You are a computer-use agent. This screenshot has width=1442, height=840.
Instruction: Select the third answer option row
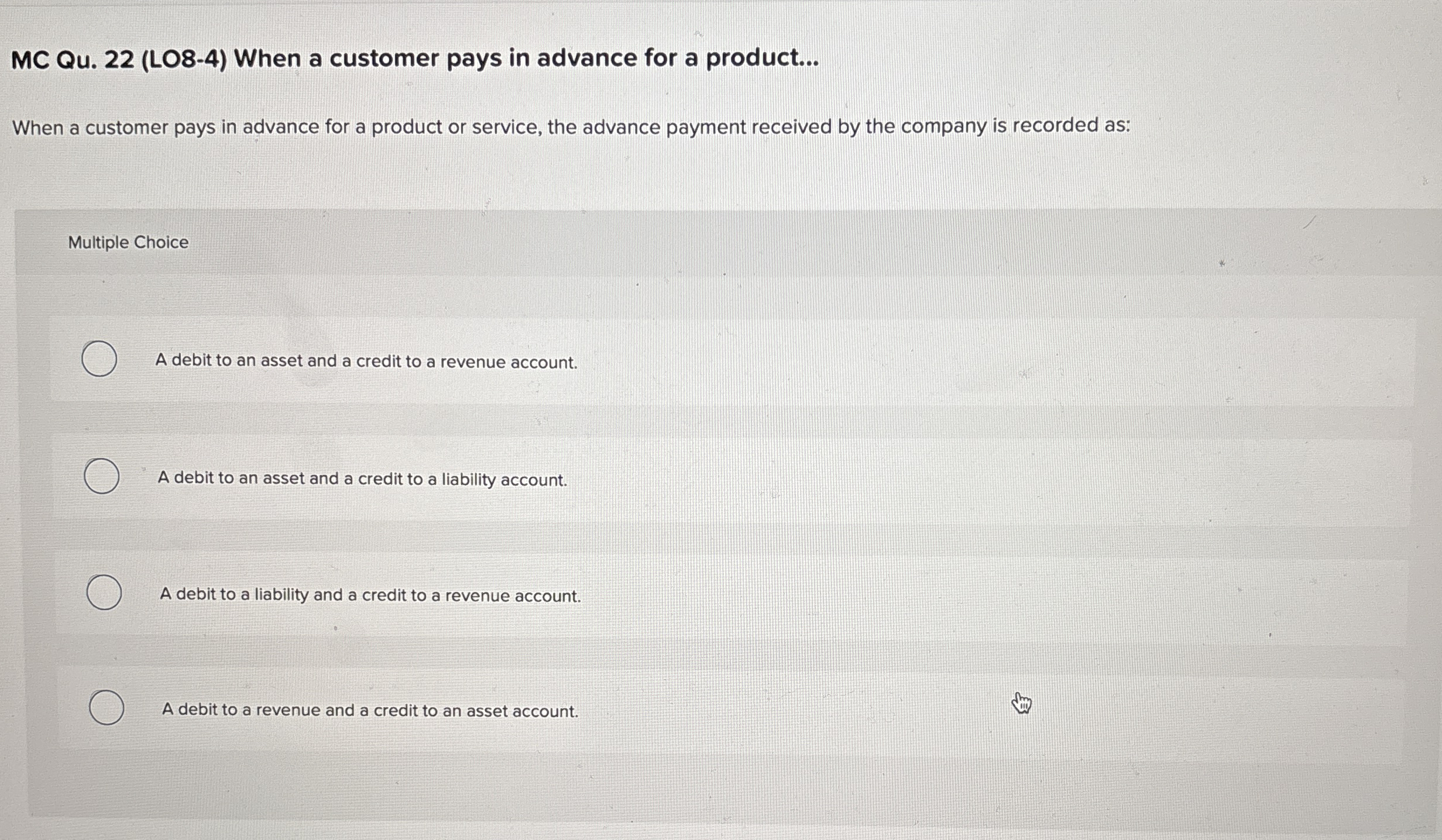tap(370, 595)
